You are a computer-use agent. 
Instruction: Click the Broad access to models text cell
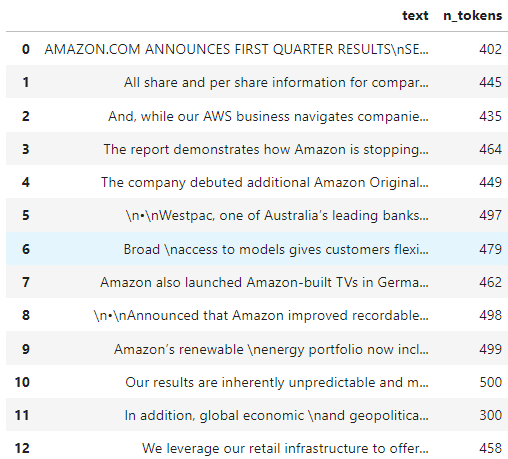pyautogui.click(x=276, y=249)
